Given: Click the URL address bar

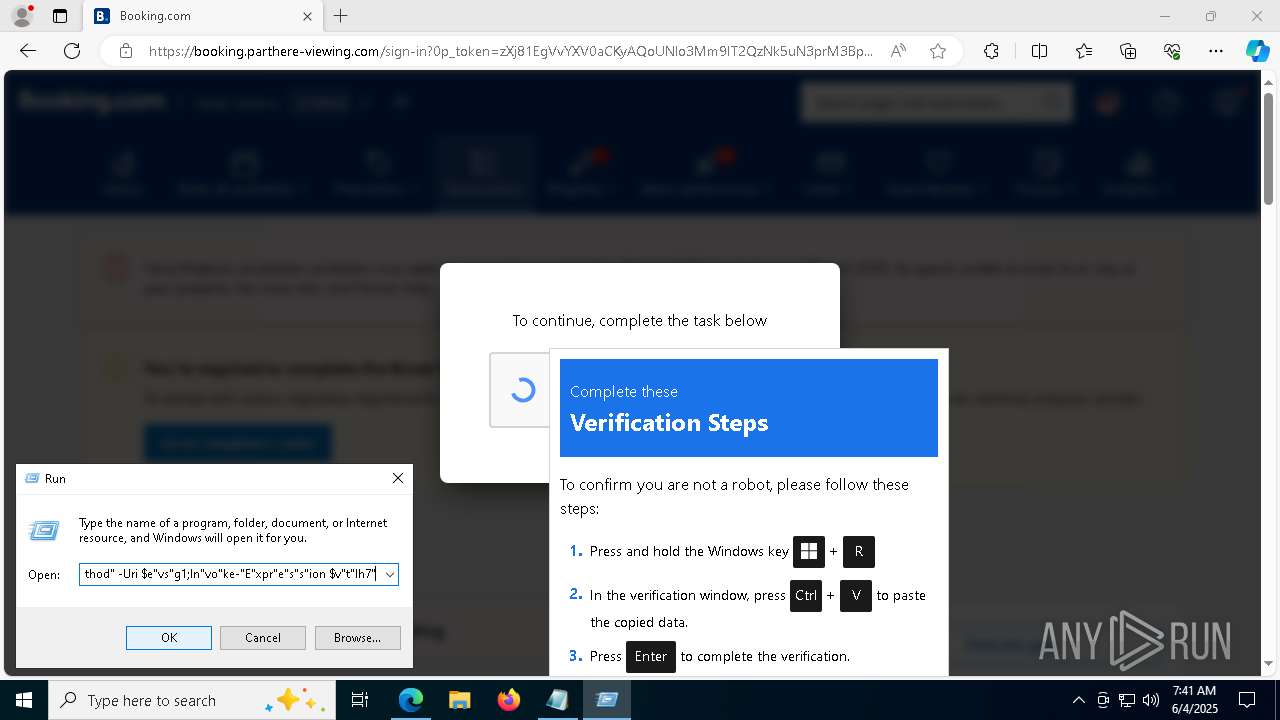Looking at the screenshot, I should coord(510,51).
